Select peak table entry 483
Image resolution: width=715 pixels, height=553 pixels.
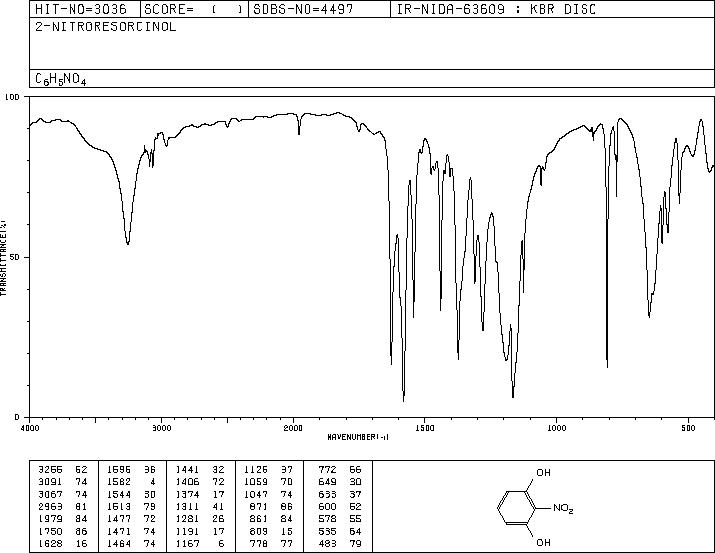click(x=327, y=544)
